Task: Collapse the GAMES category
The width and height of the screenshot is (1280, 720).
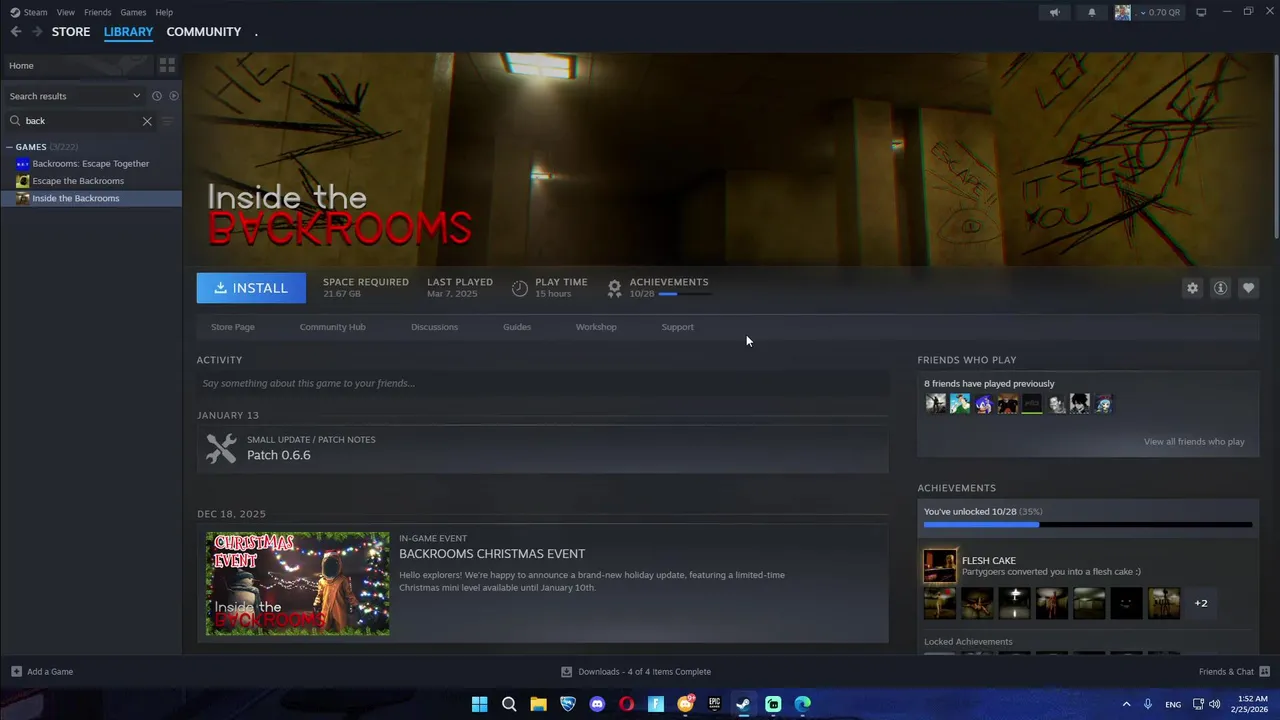Action: click(10, 147)
